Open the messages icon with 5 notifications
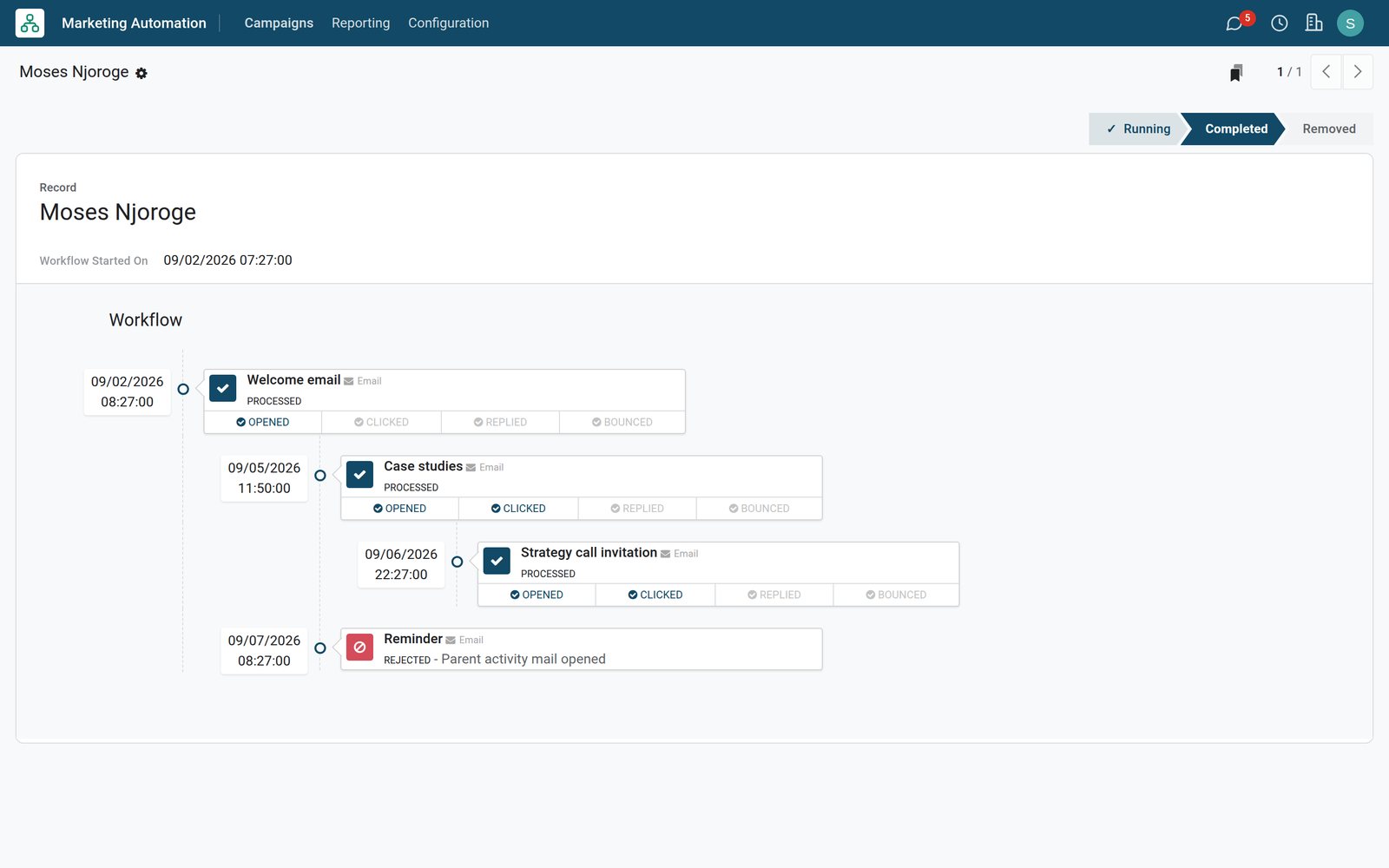The height and width of the screenshot is (868, 1389). click(1234, 23)
